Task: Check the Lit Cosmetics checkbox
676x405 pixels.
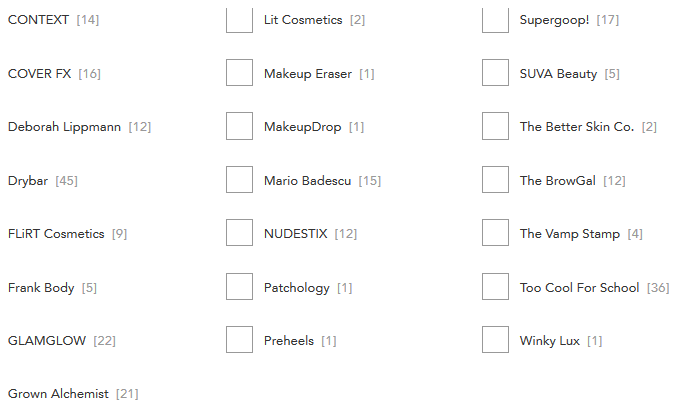Action: (x=239, y=20)
